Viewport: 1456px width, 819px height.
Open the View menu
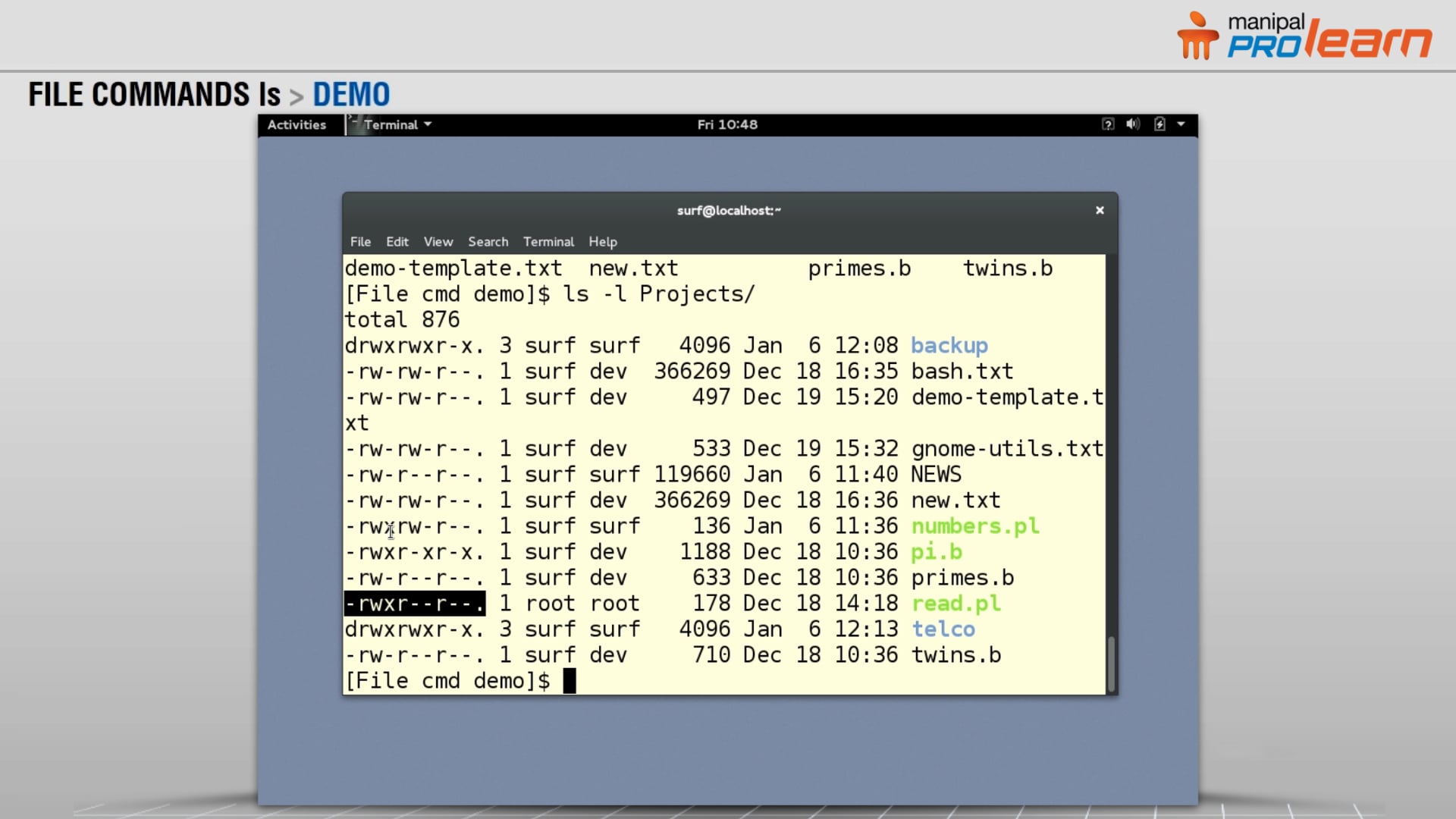[x=438, y=242]
